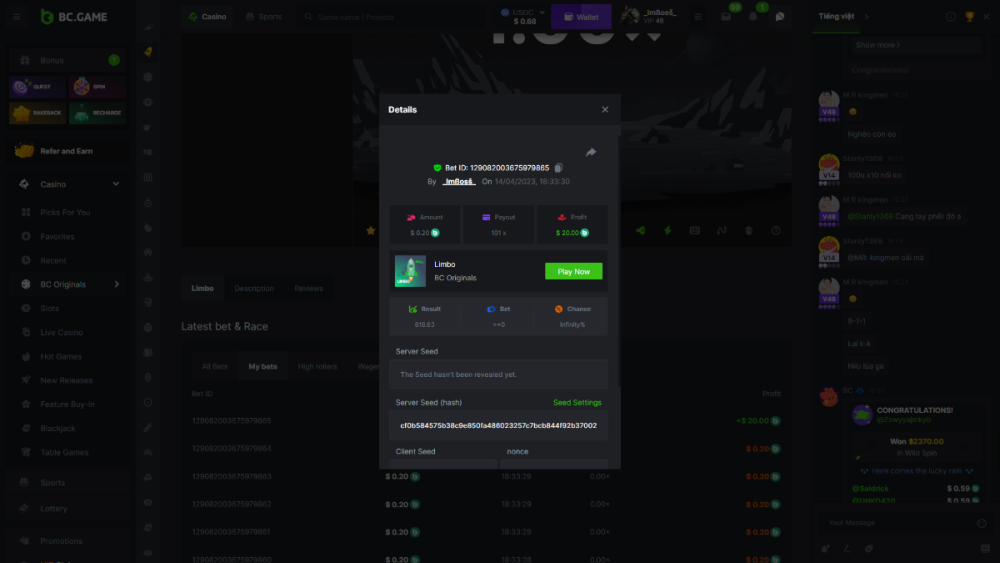The image size is (1000, 563).
Task: Click the share arrow in Details dialog
Action: 591,152
